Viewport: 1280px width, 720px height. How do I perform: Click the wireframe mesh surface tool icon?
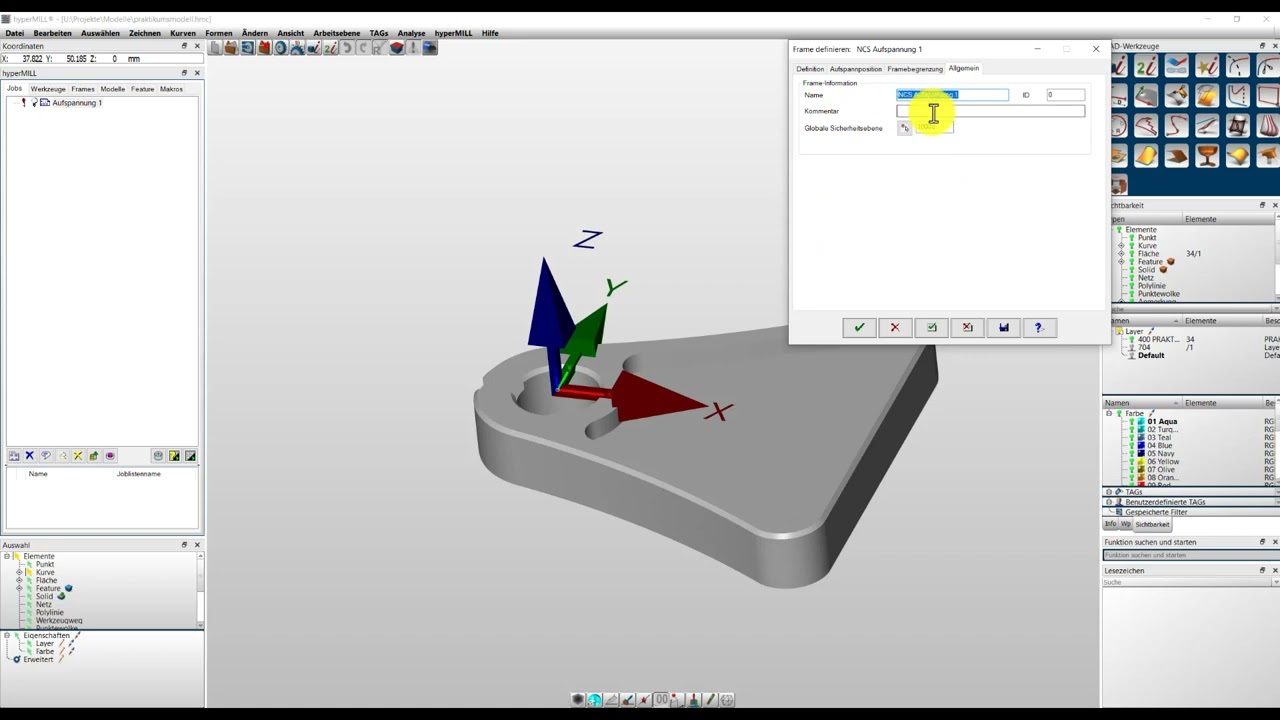(x=1238, y=126)
